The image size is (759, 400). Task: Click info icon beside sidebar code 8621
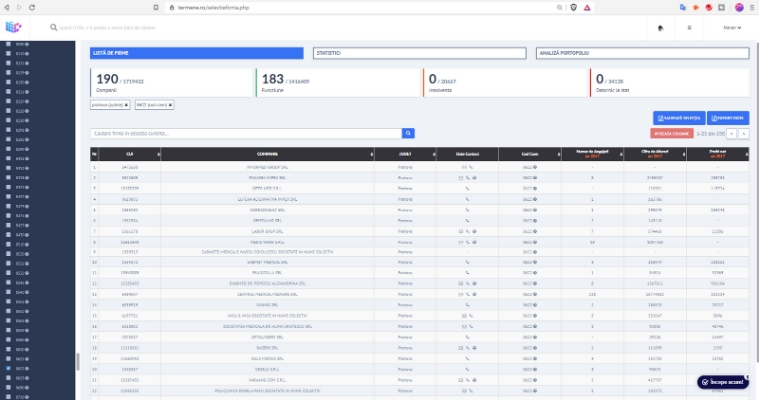click(27, 359)
